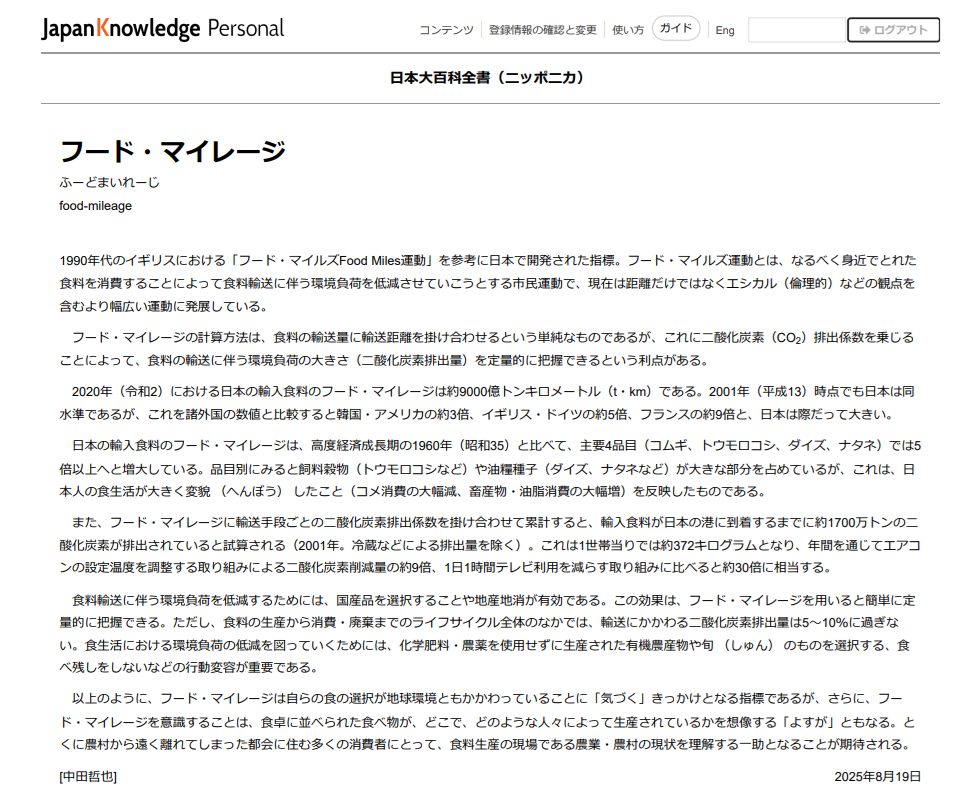Viewport: 975px width, 788px height.
Task: Click the paragraph starting with 1990年代のイギリス
Action: (x=487, y=283)
